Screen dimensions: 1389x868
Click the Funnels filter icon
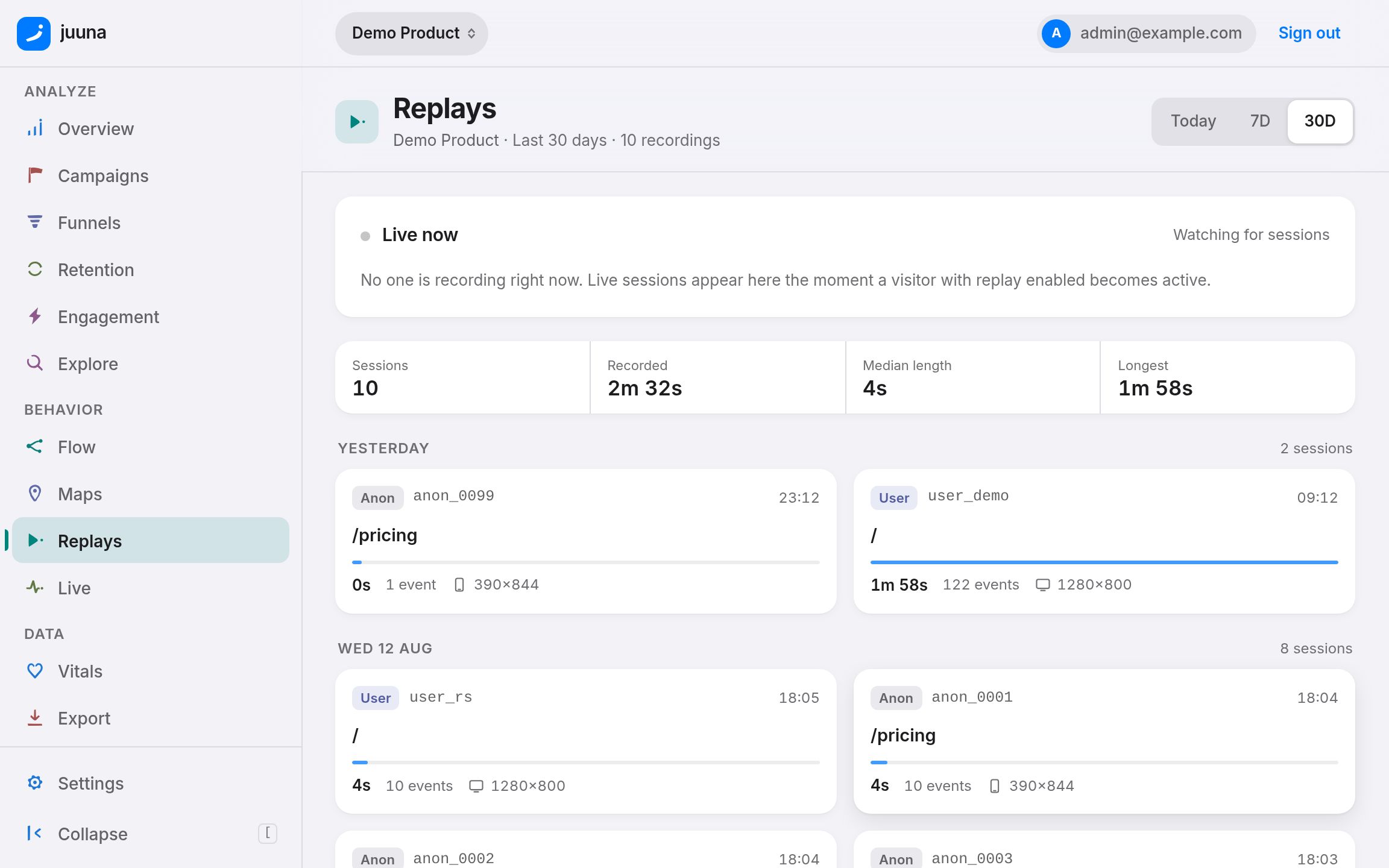click(x=35, y=222)
